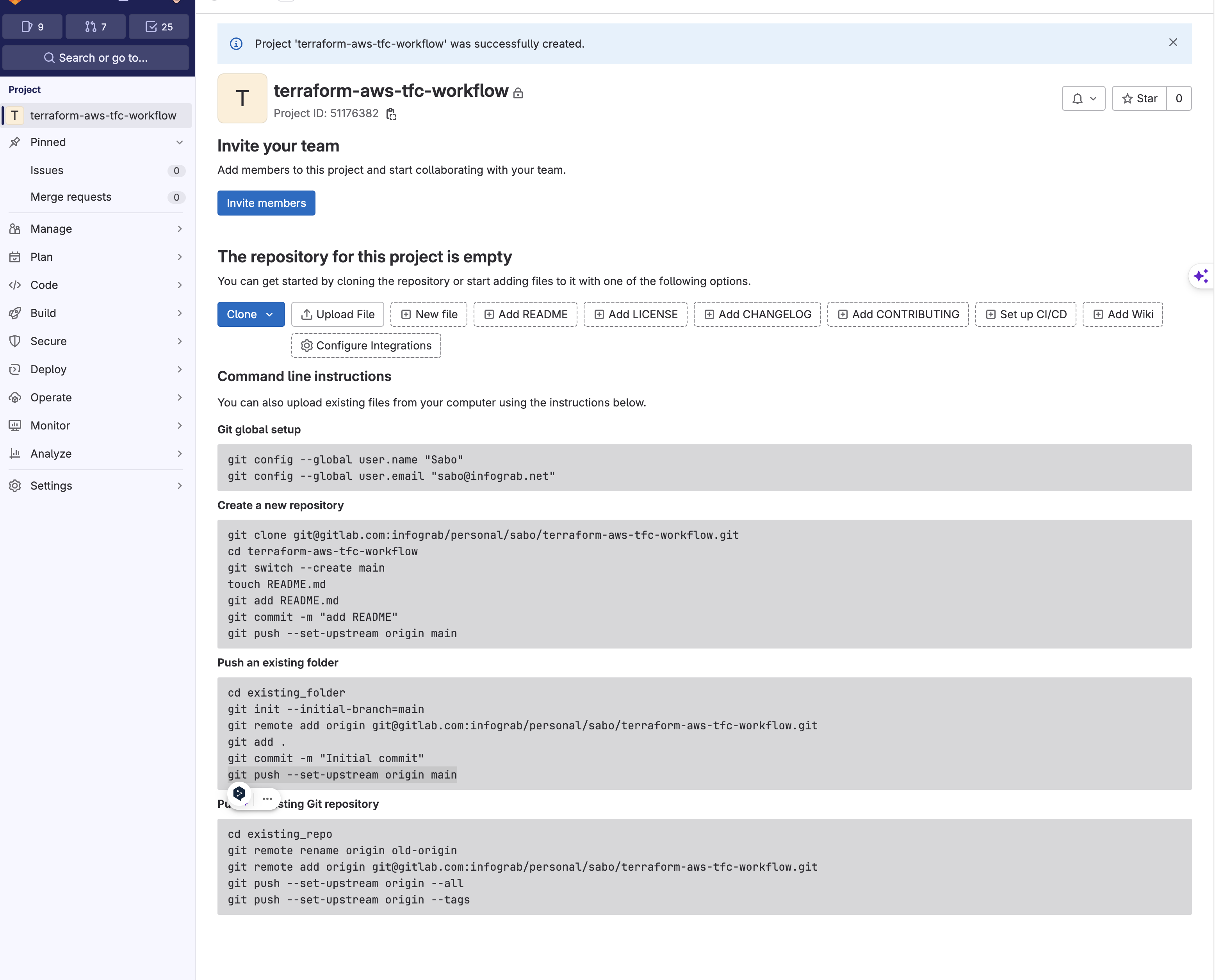This screenshot has height=980, width=1215.
Task: Copy the project ID with clipboard icon
Action: (391, 114)
